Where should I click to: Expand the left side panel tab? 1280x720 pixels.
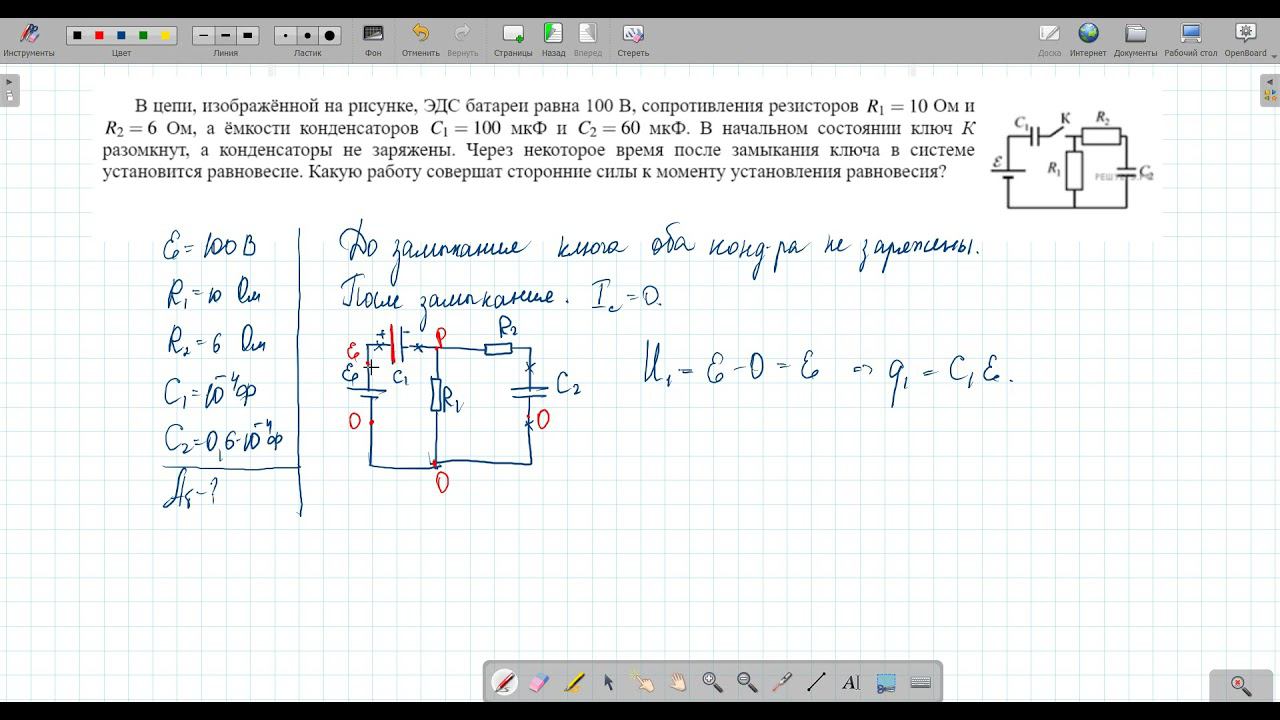tap(9, 90)
